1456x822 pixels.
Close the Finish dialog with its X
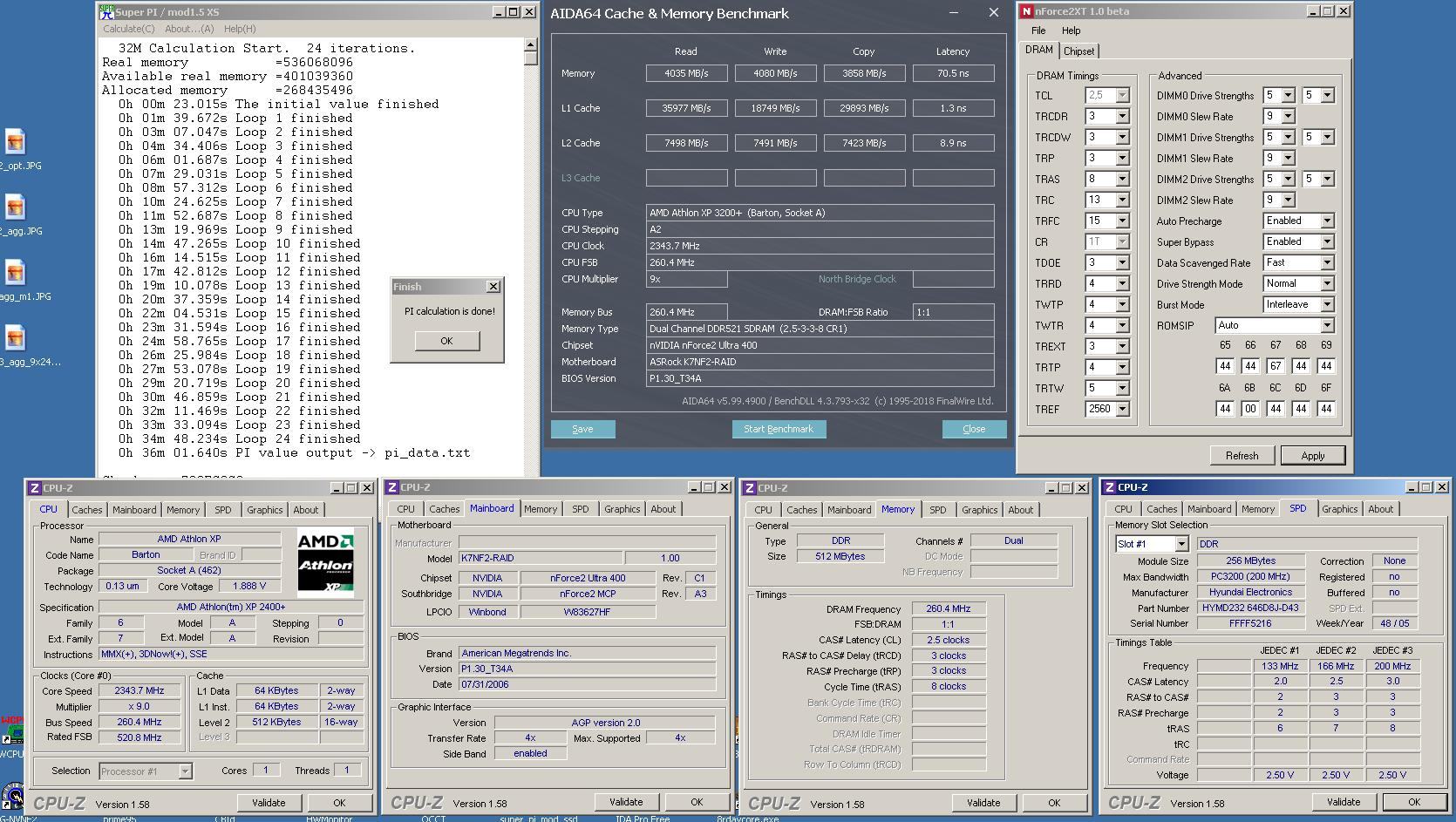493,286
